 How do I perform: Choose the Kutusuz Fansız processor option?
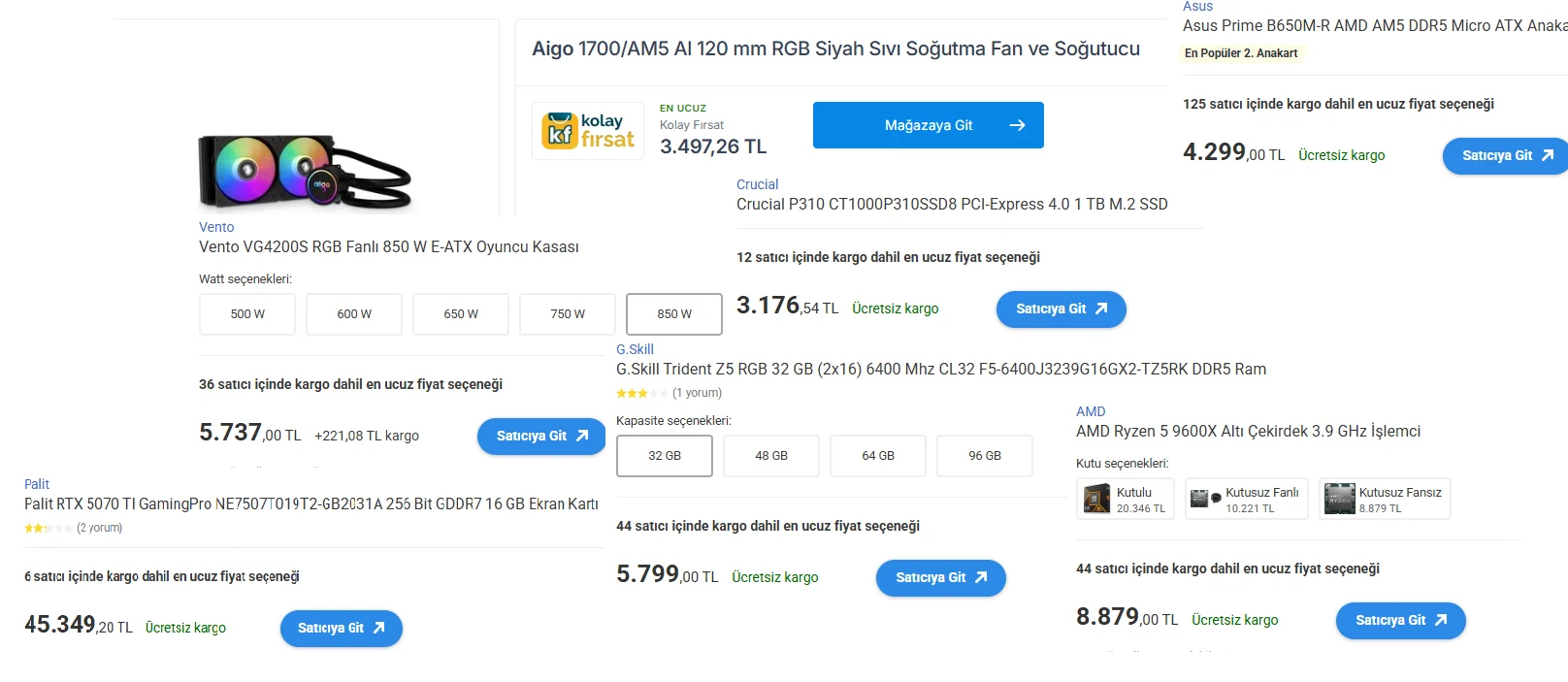(x=1385, y=499)
